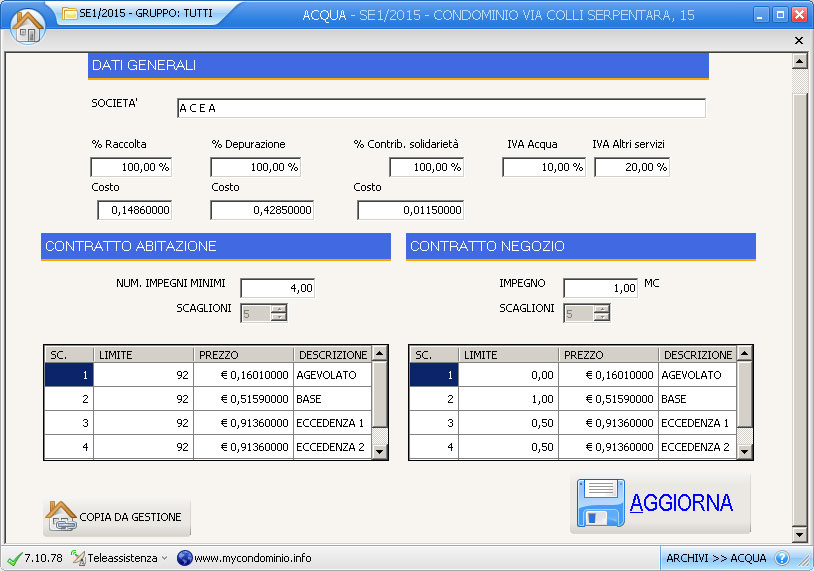
Task: Click the Contratto Abitazione Scaglioni stepper
Action: pos(279,313)
